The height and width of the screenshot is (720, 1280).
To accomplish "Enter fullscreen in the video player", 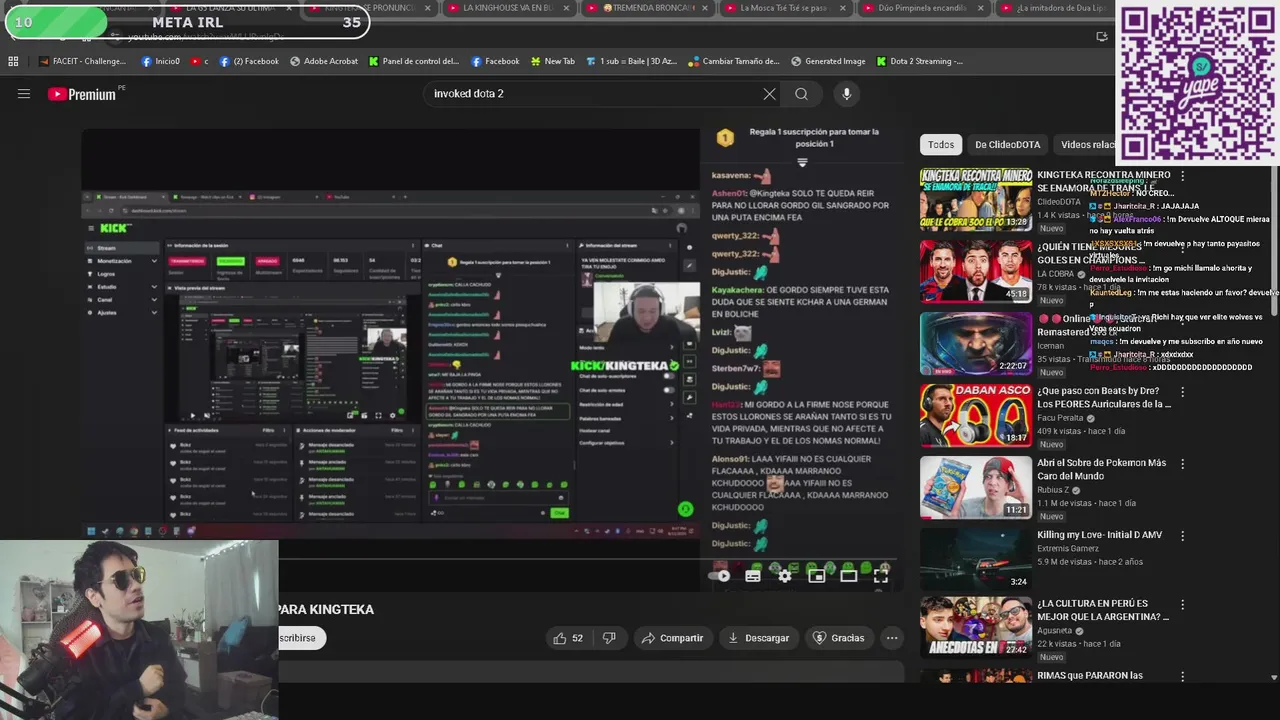I will 881,575.
